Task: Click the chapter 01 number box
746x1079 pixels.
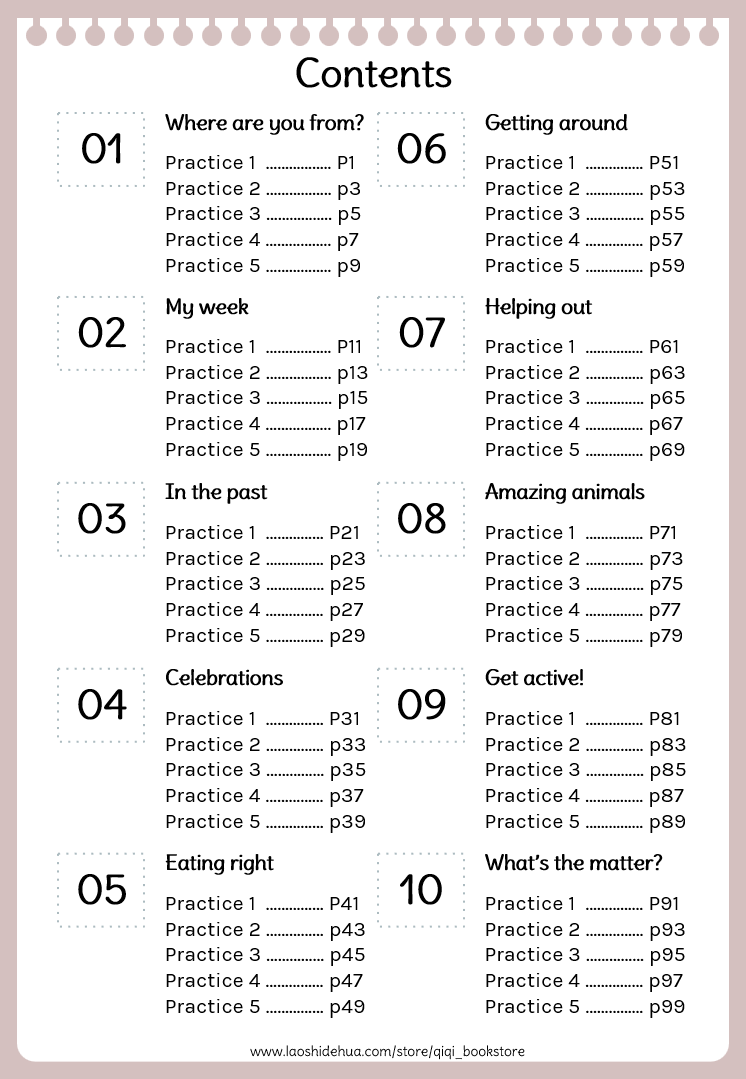Action: 101,149
